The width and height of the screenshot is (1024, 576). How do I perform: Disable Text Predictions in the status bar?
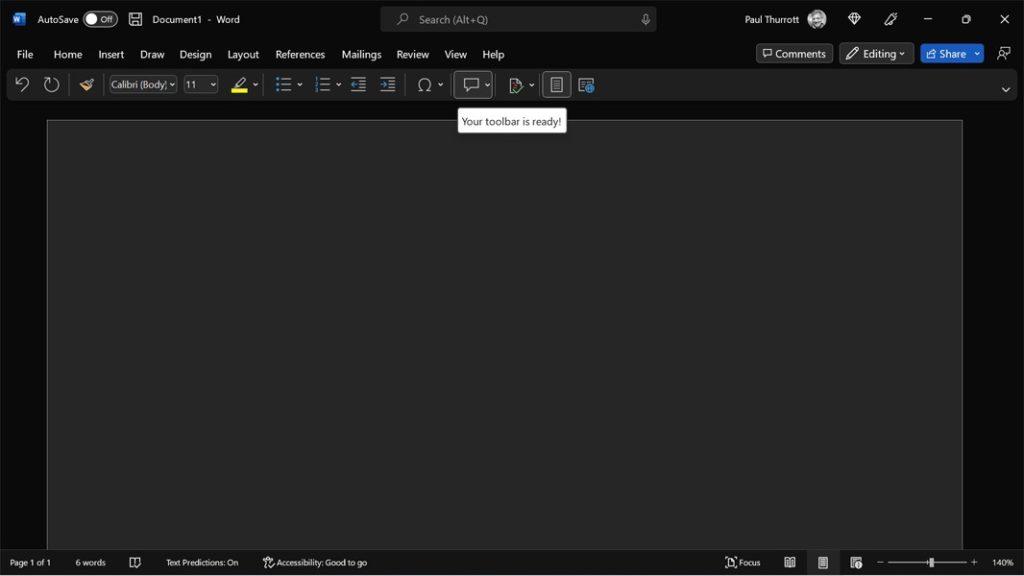(202, 562)
